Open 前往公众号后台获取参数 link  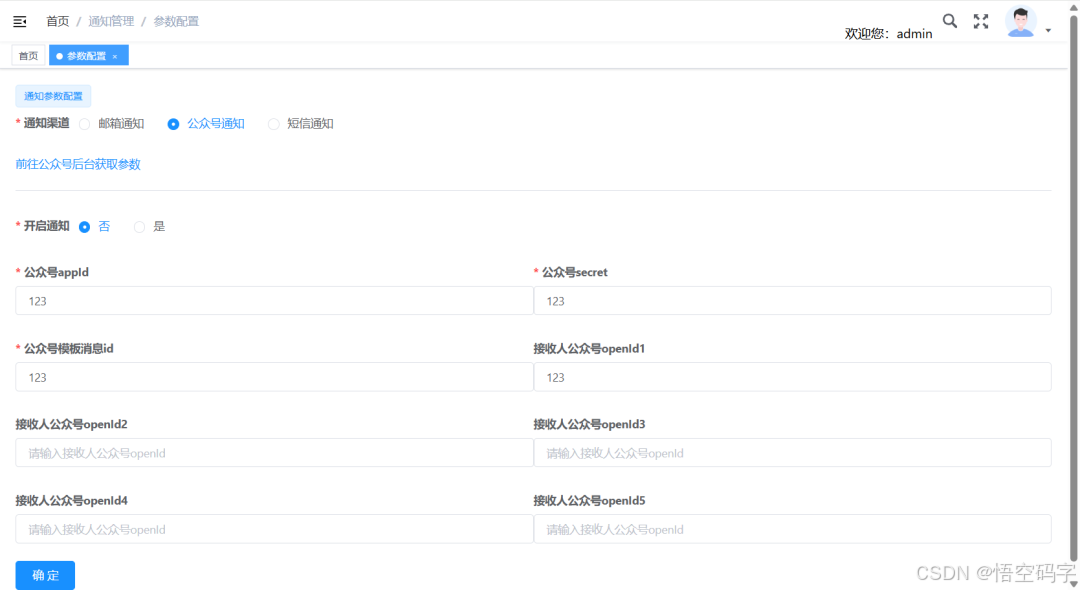[78, 164]
